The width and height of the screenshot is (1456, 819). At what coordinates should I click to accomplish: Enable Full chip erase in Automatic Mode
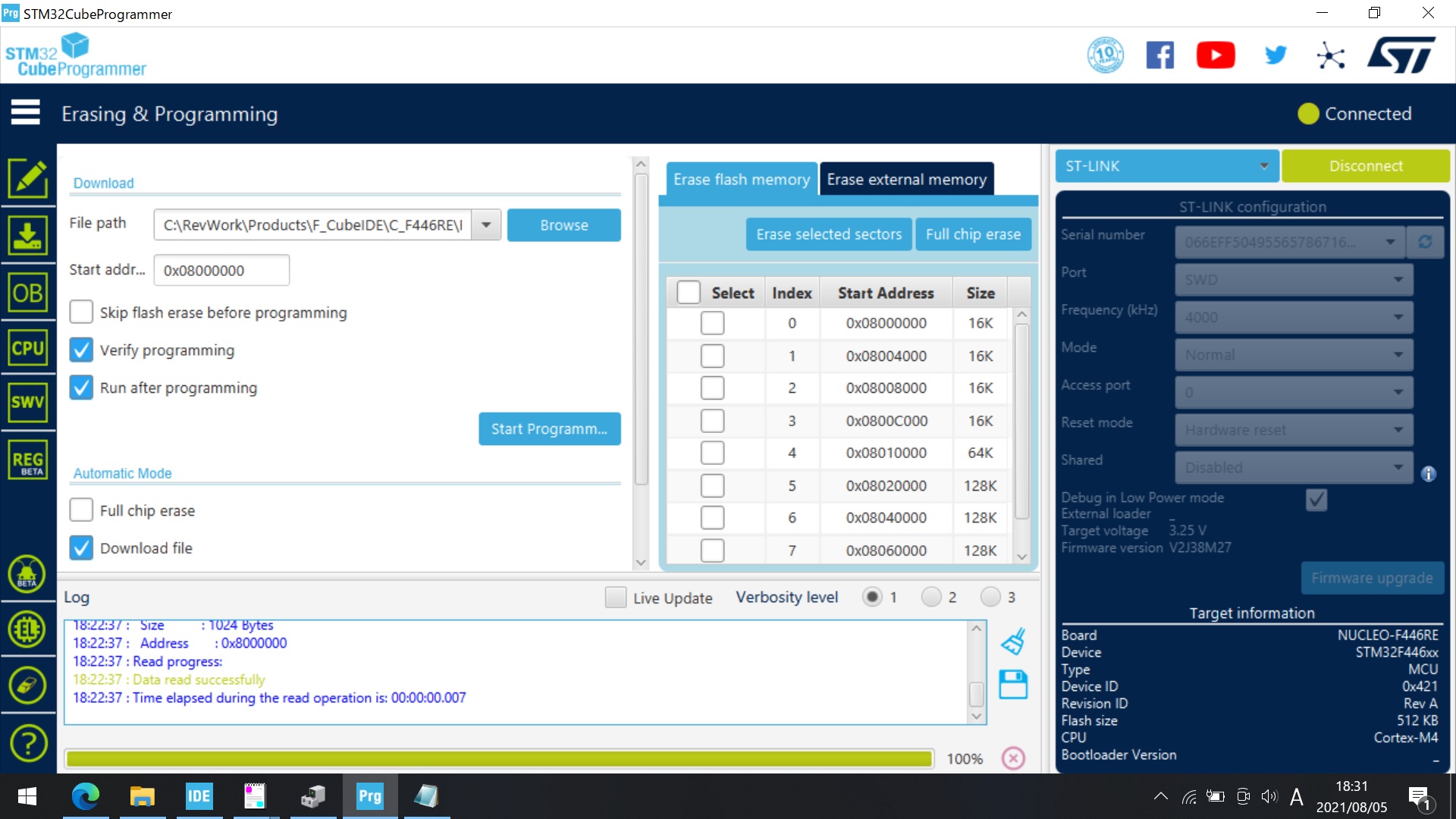point(81,510)
